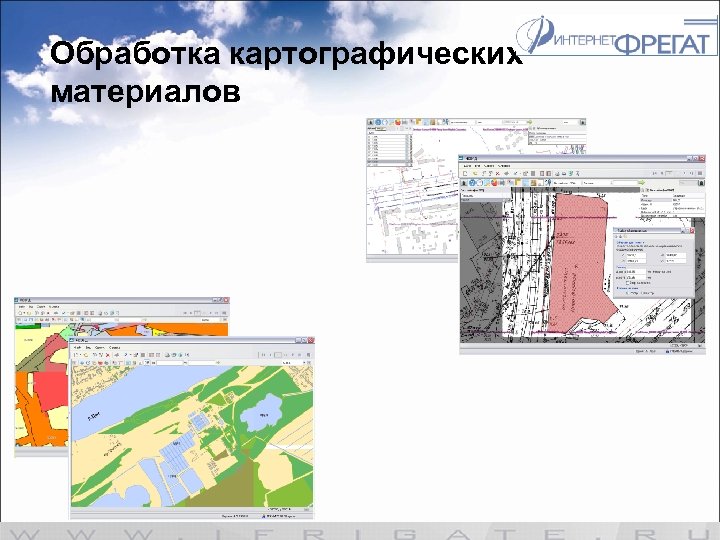Click the red X delete icon in river map window
Screen dimensions: 720x540
tap(108, 355)
